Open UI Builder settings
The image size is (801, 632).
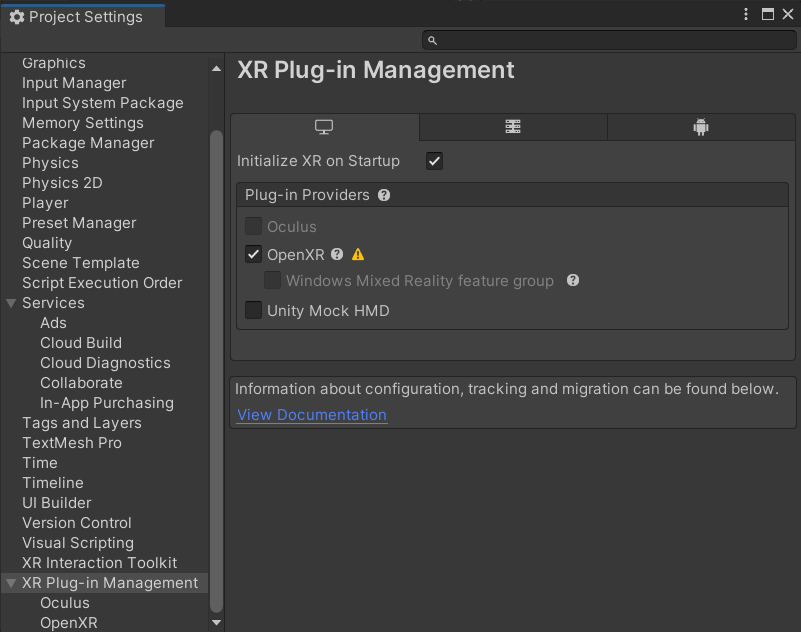57,503
